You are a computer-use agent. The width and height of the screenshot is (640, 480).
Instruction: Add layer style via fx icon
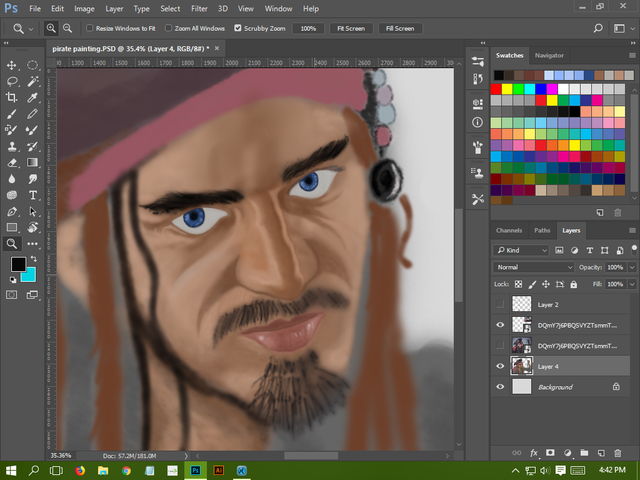[x=534, y=453]
